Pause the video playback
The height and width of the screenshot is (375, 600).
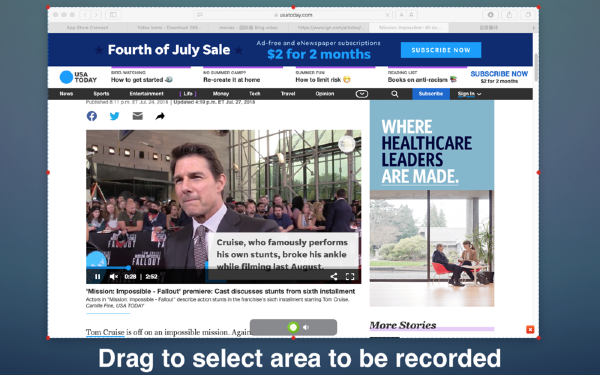(98, 276)
